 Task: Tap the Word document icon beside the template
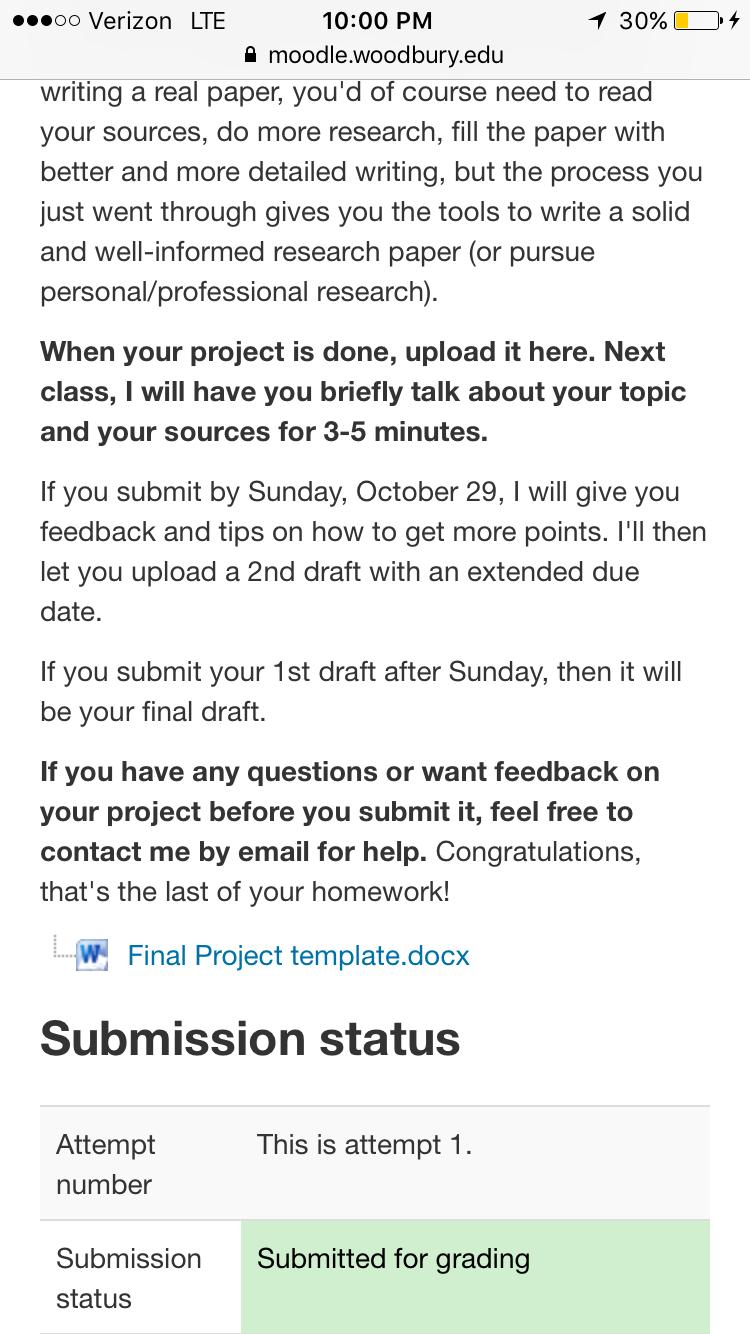(93, 953)
